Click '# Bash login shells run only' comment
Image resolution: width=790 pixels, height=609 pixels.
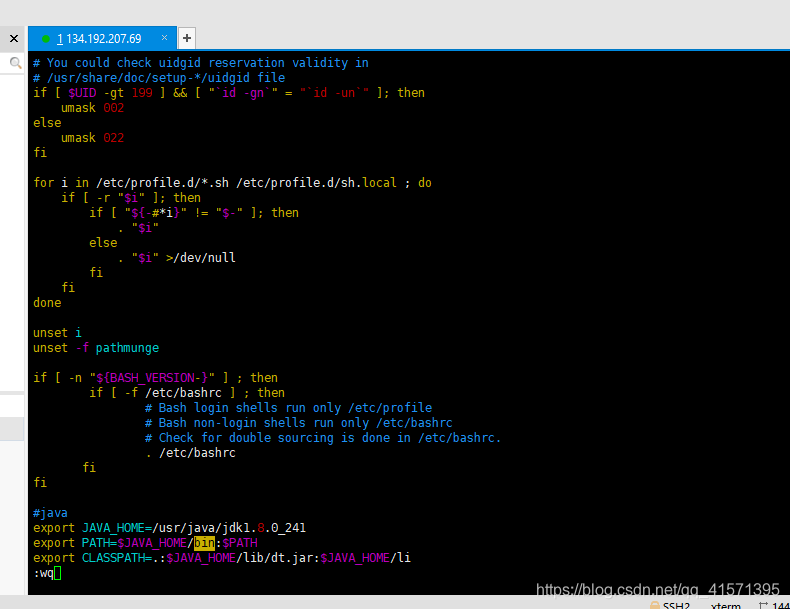coord(288,408)
